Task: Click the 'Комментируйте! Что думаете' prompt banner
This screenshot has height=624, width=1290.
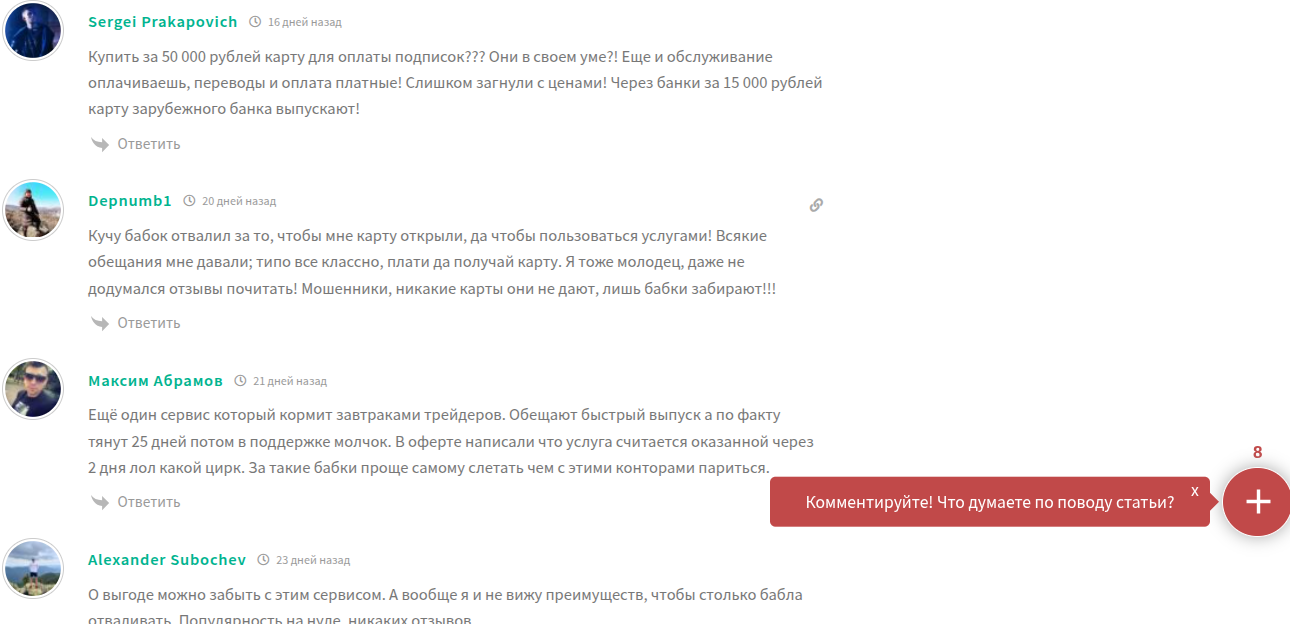Action: pyautogui.click(x=990, y=502)
